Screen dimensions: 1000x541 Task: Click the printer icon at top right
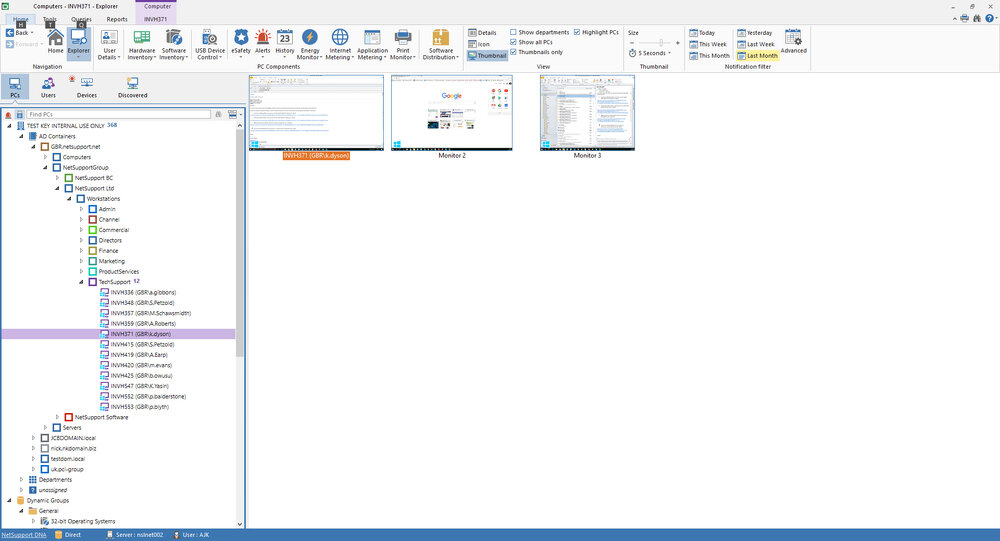tap(964, 19)
